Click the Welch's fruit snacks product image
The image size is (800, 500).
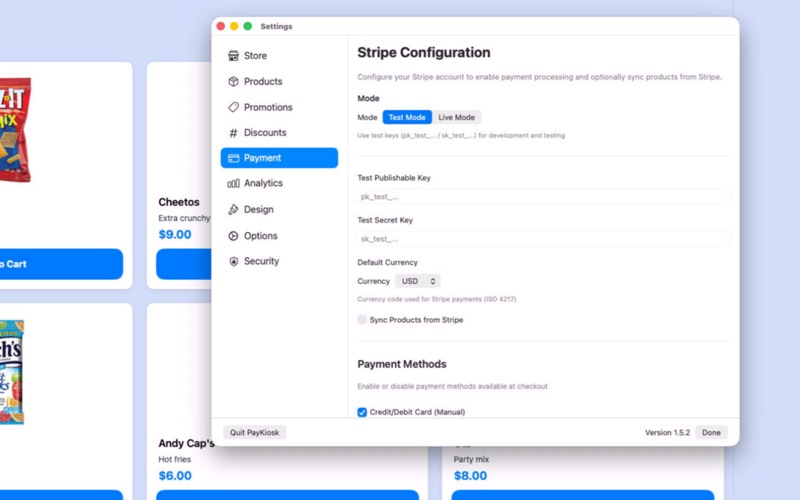coord(12,372)
